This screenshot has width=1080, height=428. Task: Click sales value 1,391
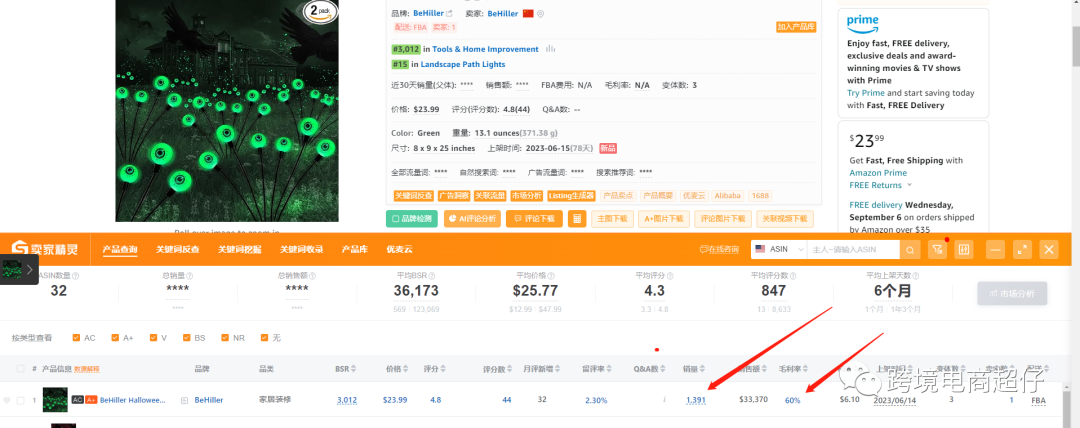[696, 400]
